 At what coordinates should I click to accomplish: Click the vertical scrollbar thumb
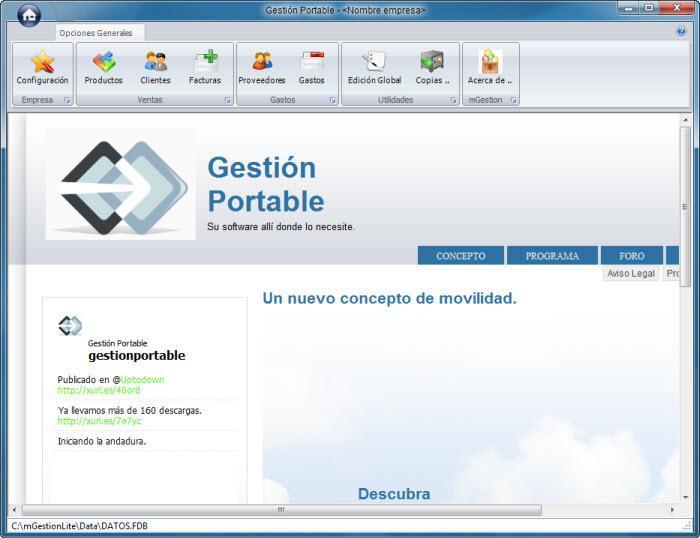685,207
